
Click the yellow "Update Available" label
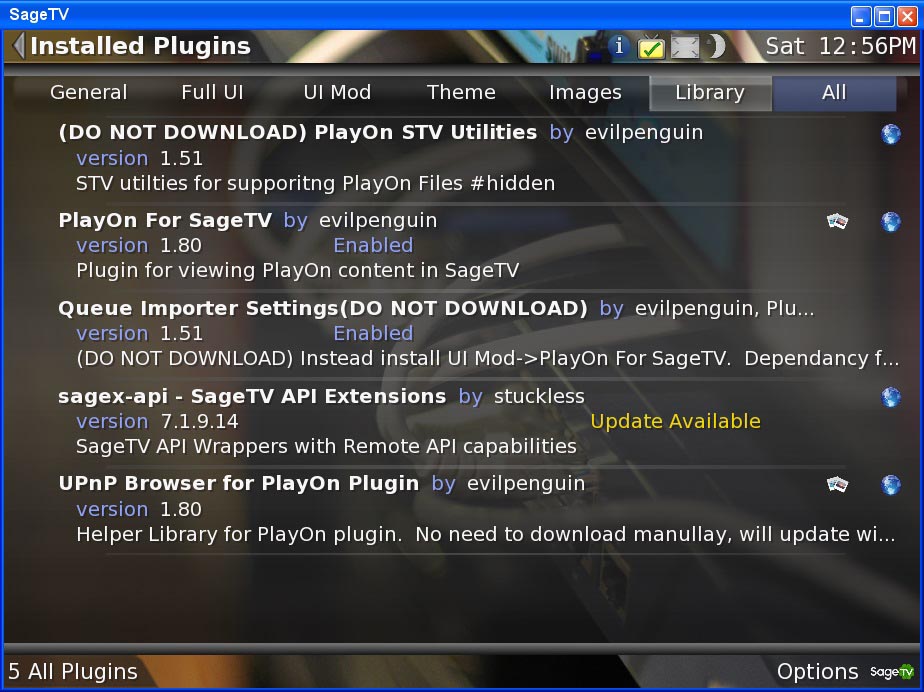coord(675,421)
